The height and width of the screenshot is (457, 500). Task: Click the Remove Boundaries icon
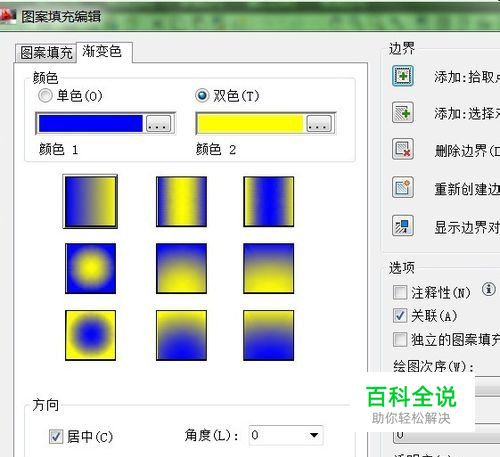point(403,149)
